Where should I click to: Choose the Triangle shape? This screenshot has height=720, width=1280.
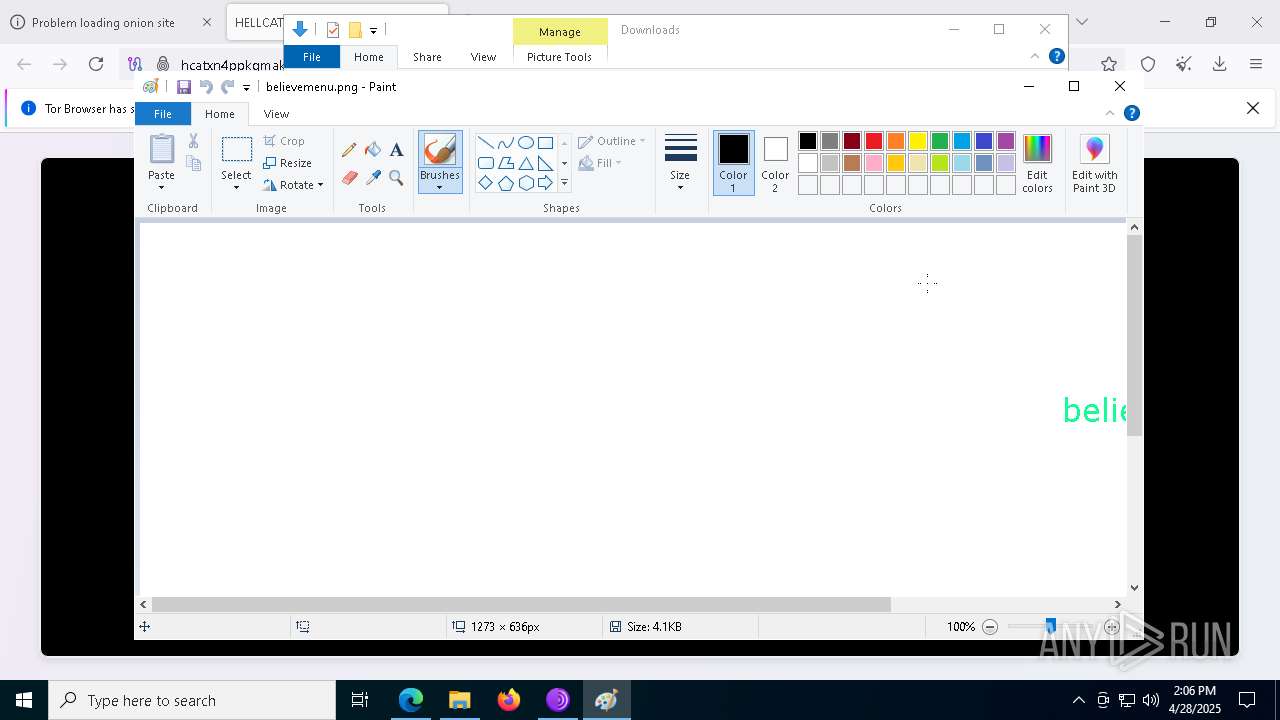525,163
